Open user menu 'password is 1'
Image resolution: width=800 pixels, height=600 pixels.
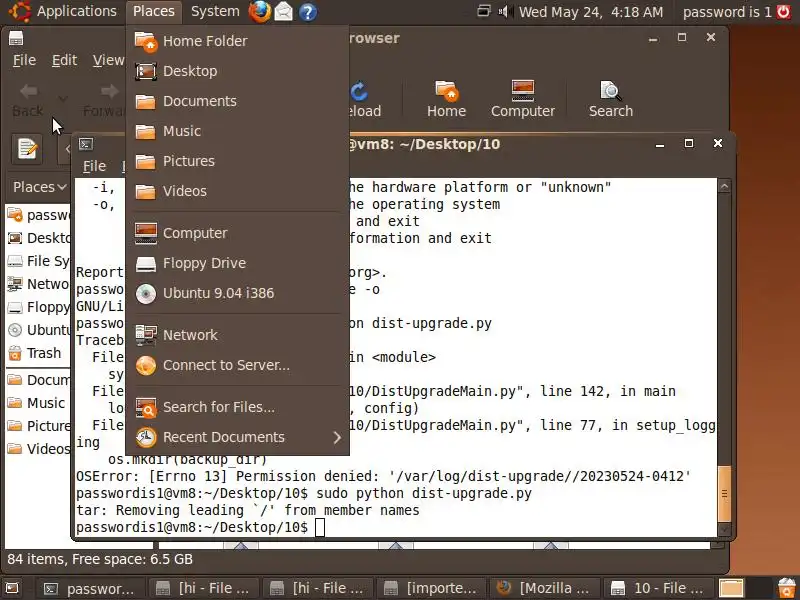click(x=727, y=12)
